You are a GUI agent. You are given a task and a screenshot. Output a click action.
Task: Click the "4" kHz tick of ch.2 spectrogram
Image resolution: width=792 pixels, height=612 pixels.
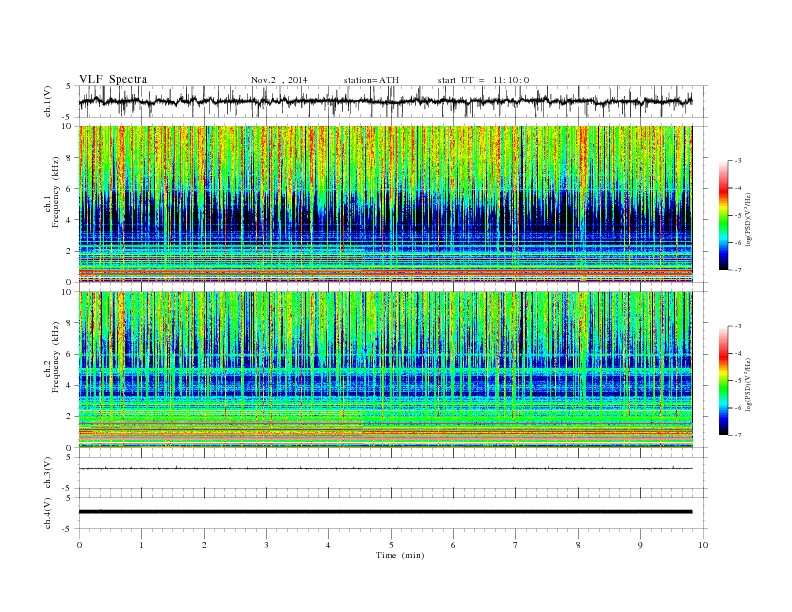click(x=69, y=385)
